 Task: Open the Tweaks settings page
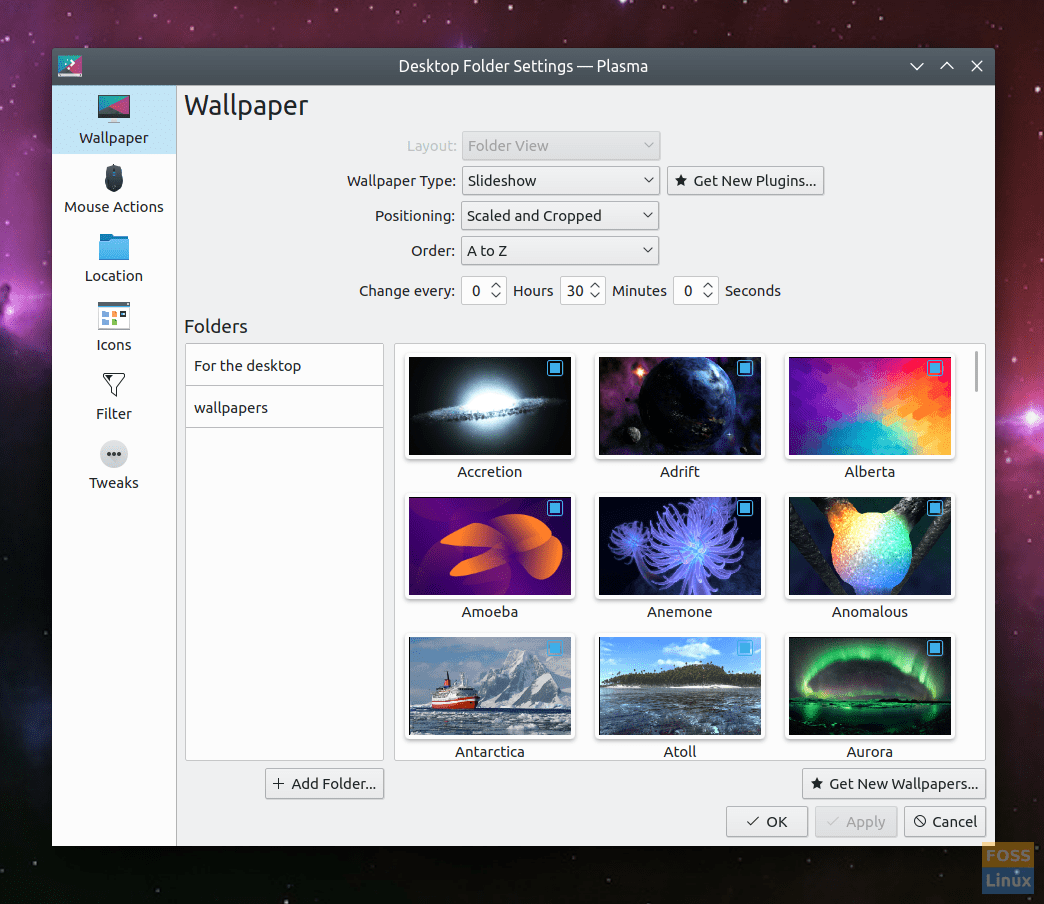pyautogui.click(x=113, y=464)
